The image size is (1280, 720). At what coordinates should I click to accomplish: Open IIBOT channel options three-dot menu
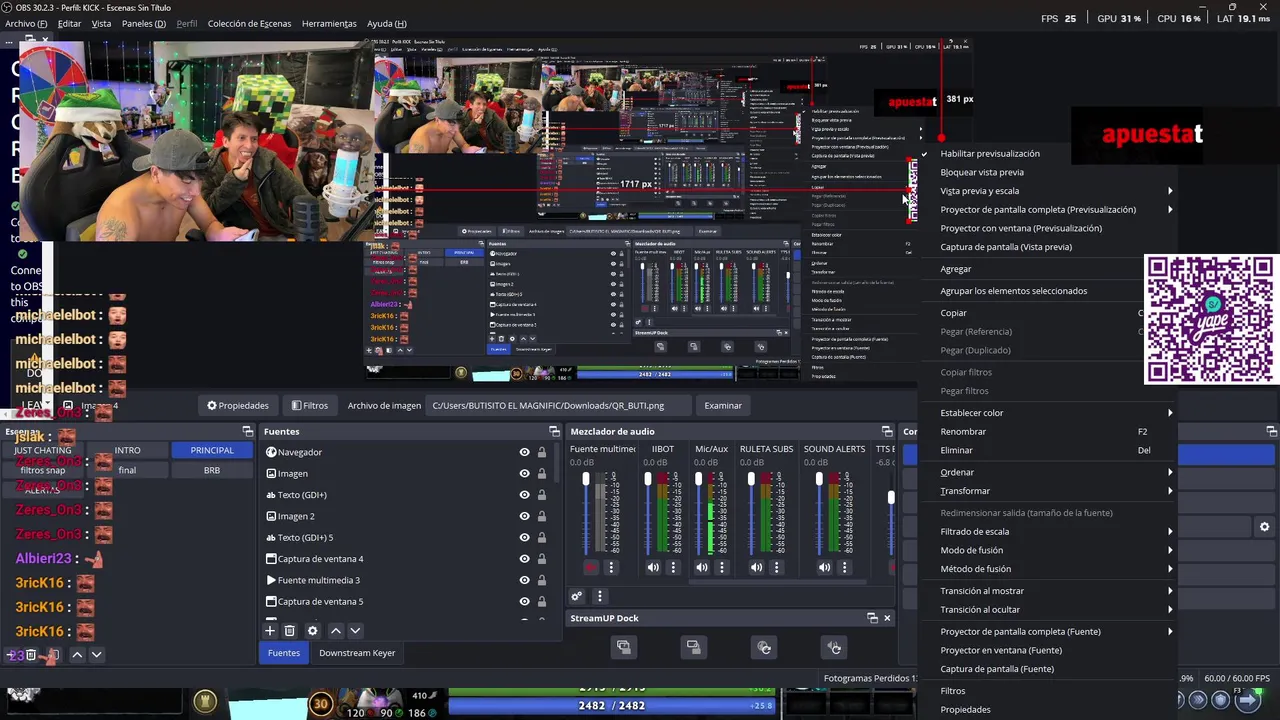tap(673, 567)
